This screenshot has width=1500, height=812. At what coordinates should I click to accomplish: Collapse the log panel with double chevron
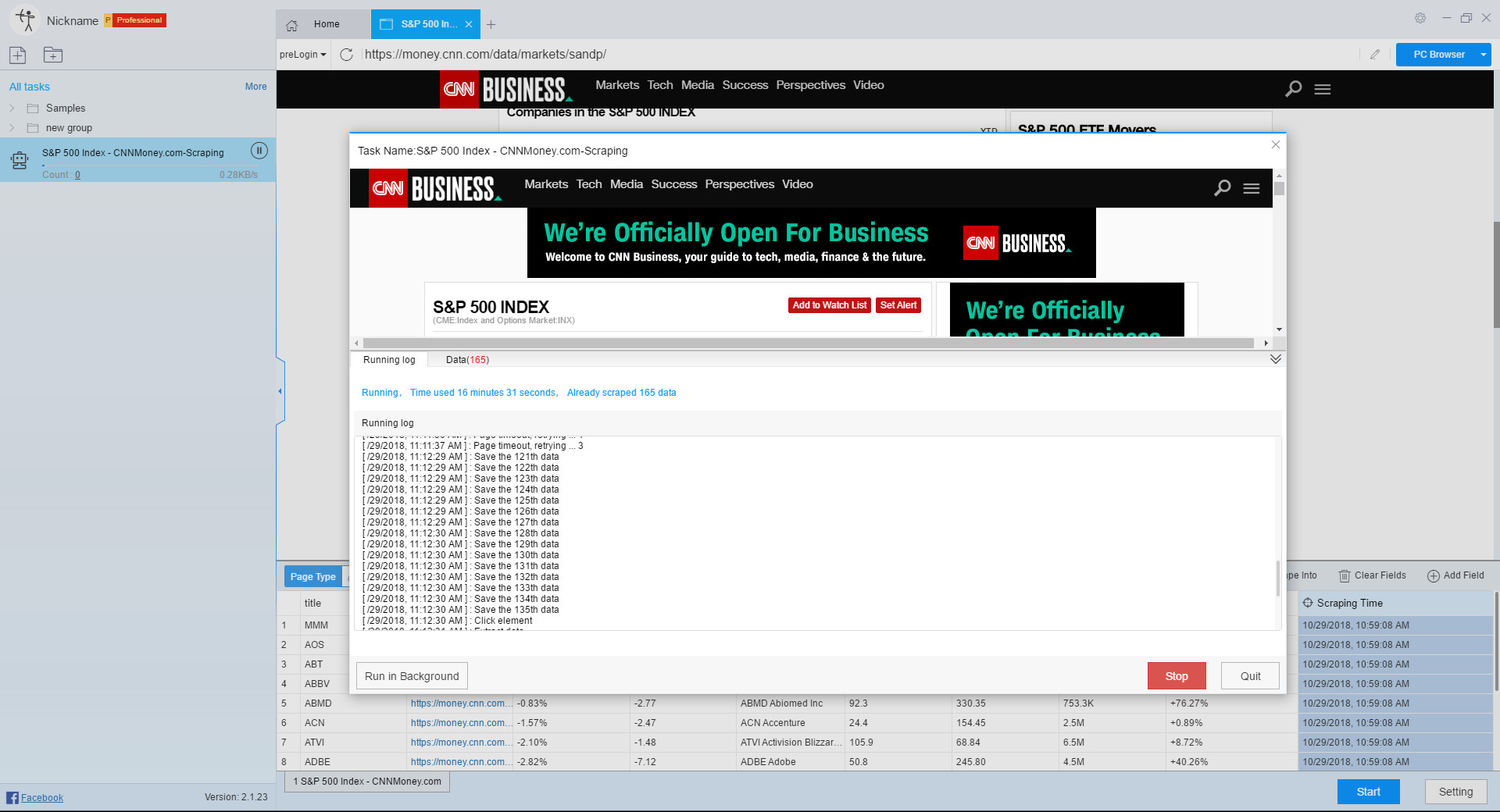click(x=1275, y=359)
